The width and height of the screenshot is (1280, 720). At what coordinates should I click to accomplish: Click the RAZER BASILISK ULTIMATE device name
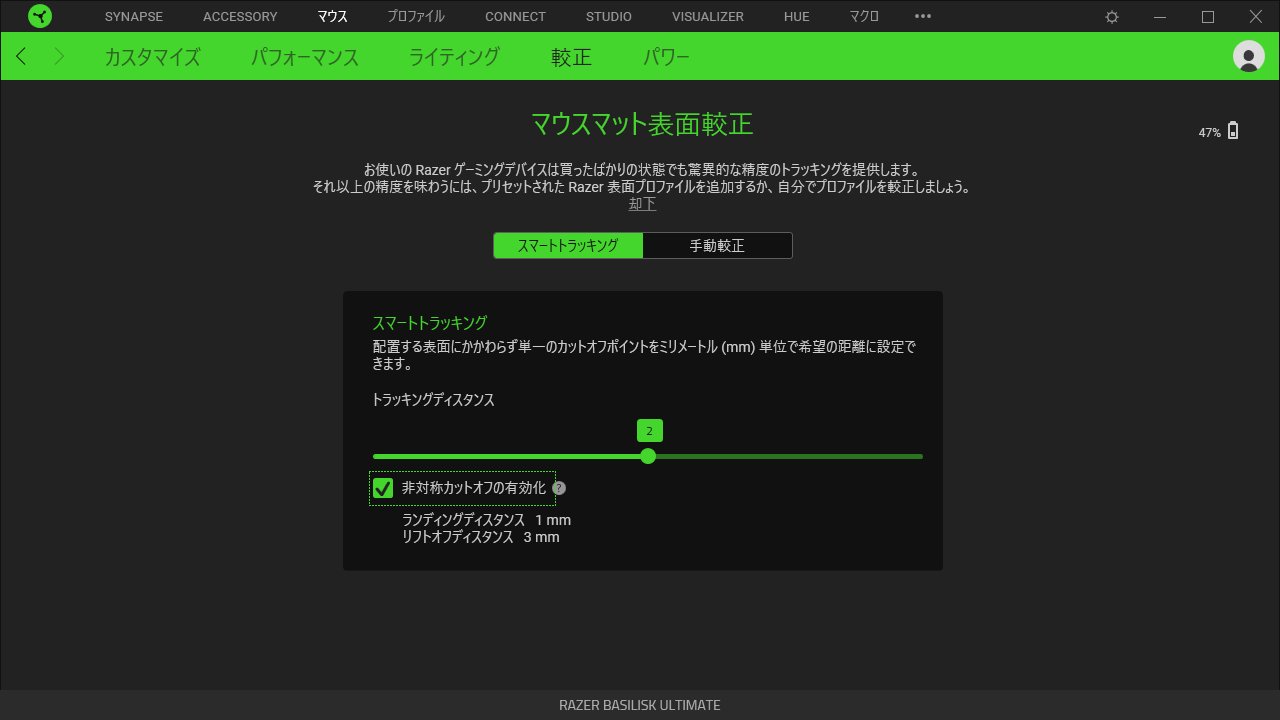pos(640,705)
